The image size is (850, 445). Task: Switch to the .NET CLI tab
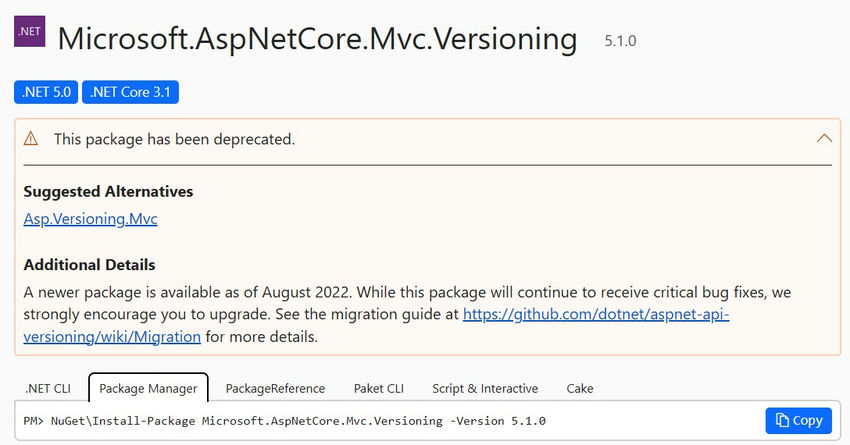[48, 389]
